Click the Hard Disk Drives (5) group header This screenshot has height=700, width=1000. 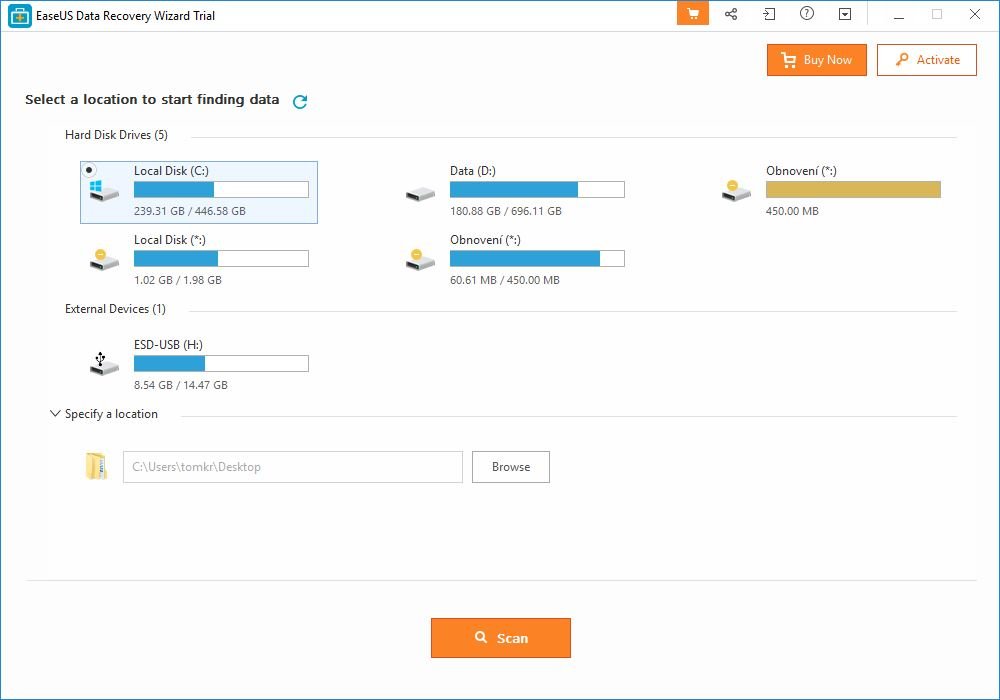(x=116, y=135)
